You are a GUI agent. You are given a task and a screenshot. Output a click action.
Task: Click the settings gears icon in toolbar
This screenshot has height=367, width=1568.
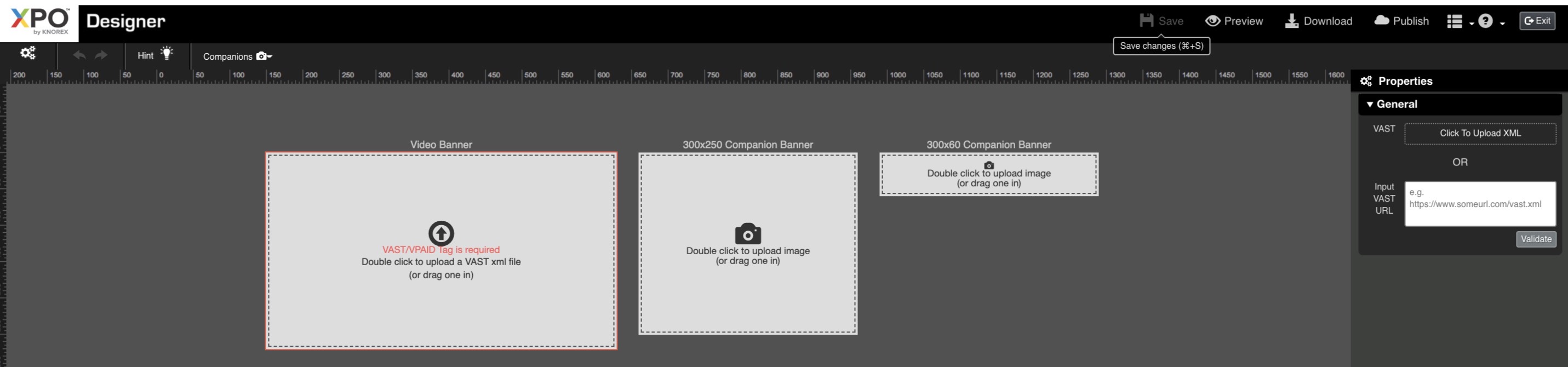pyautogui.click(x=28, y=53)
